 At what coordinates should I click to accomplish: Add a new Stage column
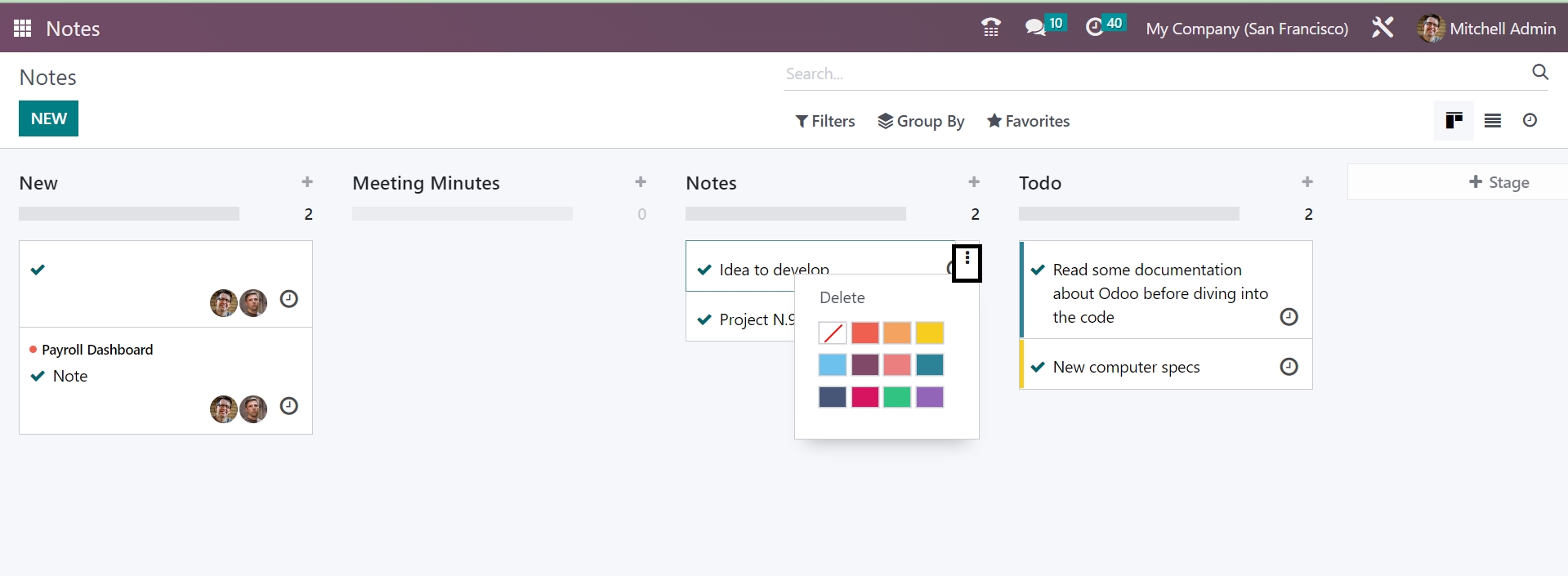[x=1499, y=182]
